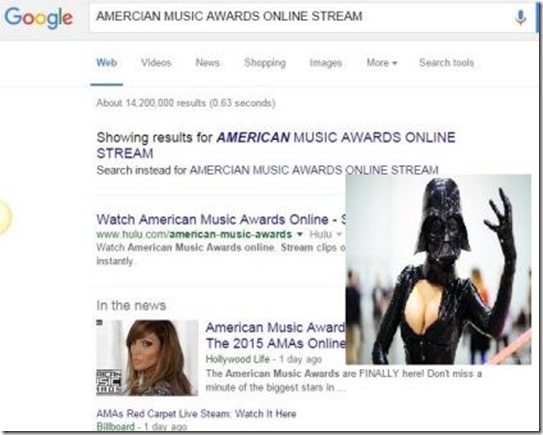Click the news story thumbnail image
This screenshot has width=543, height=435.
click(x=147, y=357)
